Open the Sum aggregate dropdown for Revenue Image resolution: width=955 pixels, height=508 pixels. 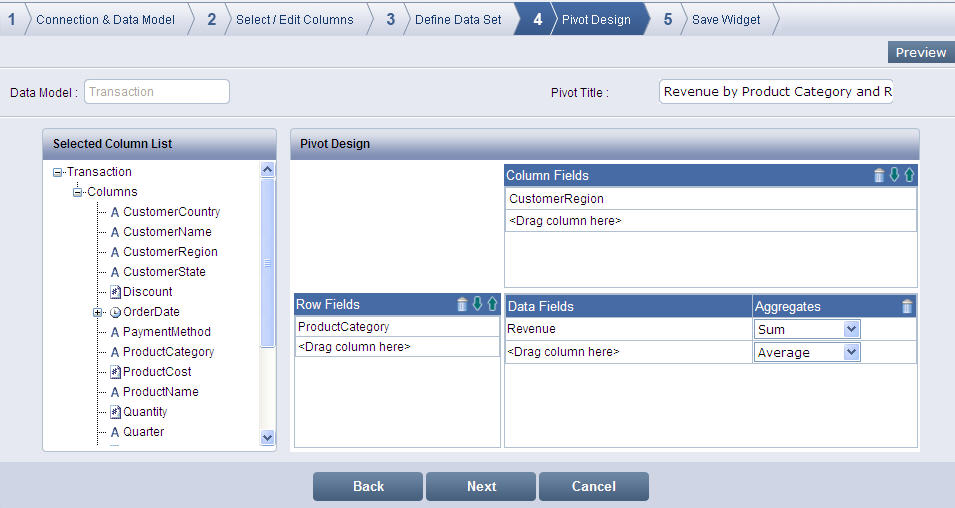(x=851, y=329)
